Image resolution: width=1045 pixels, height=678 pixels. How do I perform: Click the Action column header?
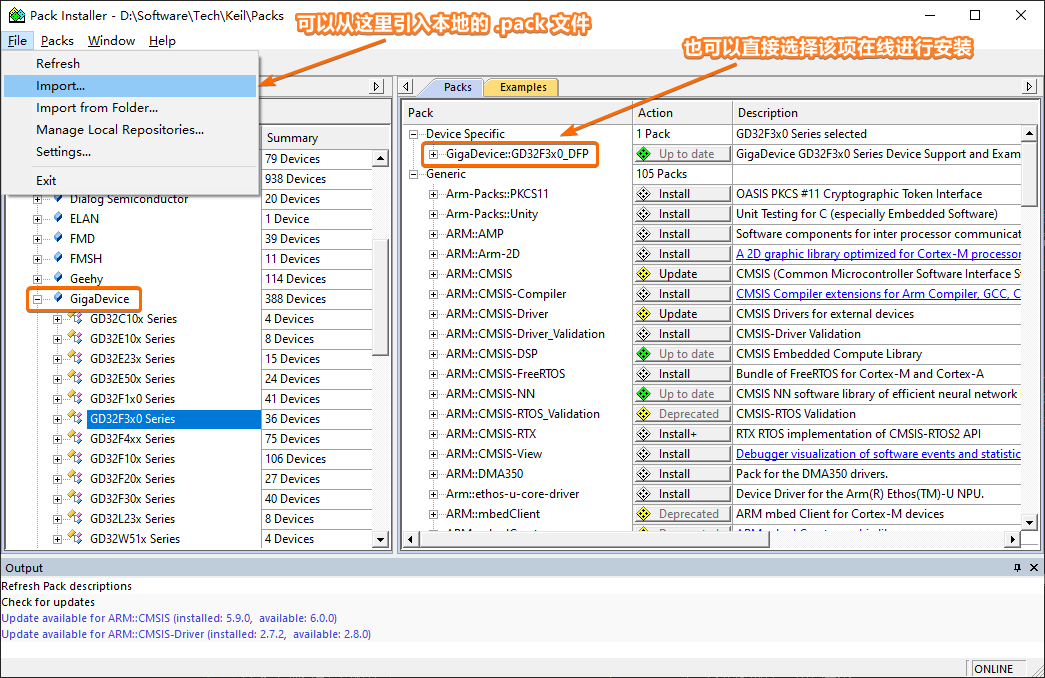[682, 113]
